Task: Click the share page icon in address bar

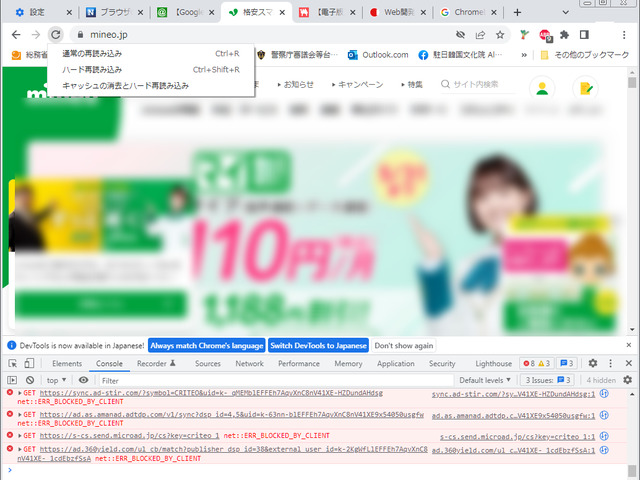Action: click(x=480, y=35)
